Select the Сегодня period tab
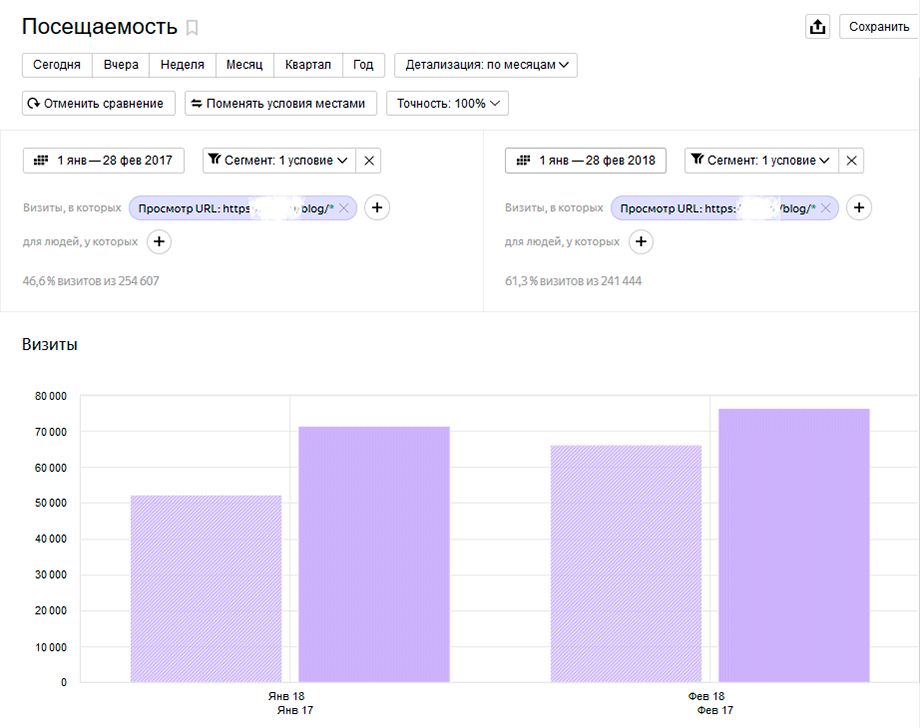The width and height of the screenshot is (920, 728). (57, 65)
